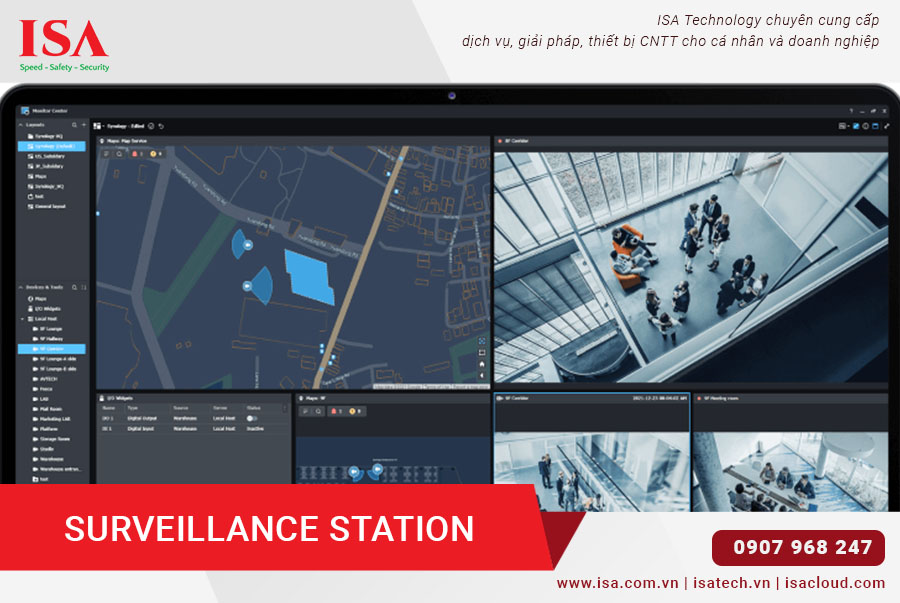Click the lower camera marker beside the blue building

[247, 286]
